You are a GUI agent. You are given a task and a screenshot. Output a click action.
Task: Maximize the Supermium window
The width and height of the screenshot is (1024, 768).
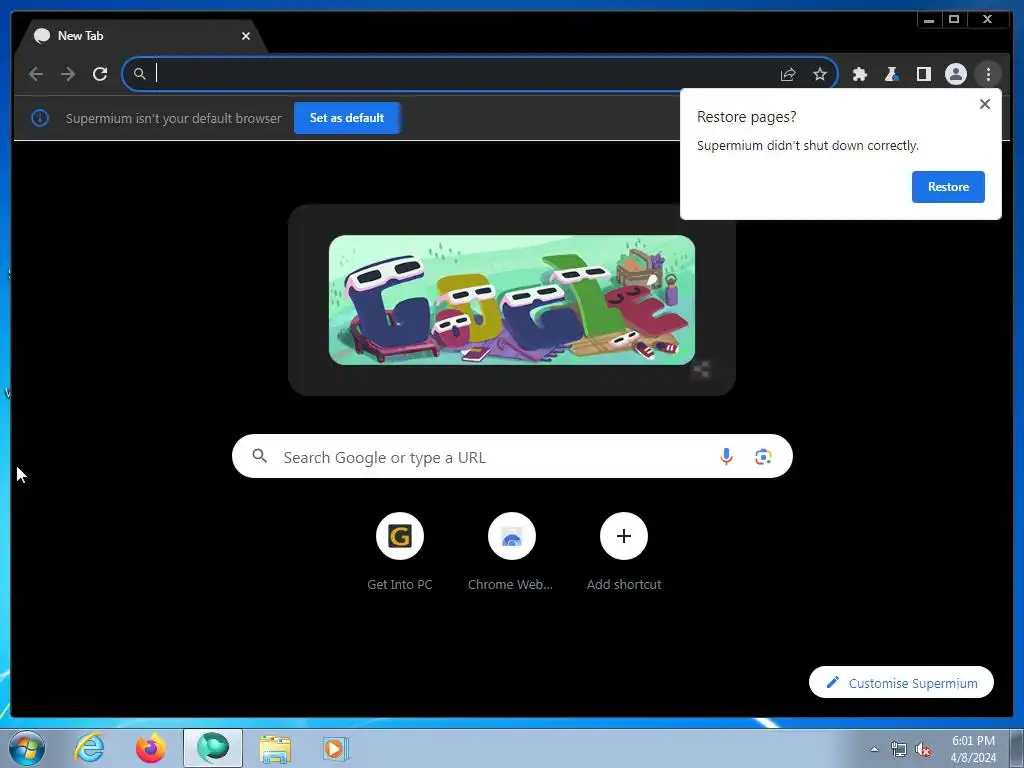pyautogui.click(x=953, y=20)
